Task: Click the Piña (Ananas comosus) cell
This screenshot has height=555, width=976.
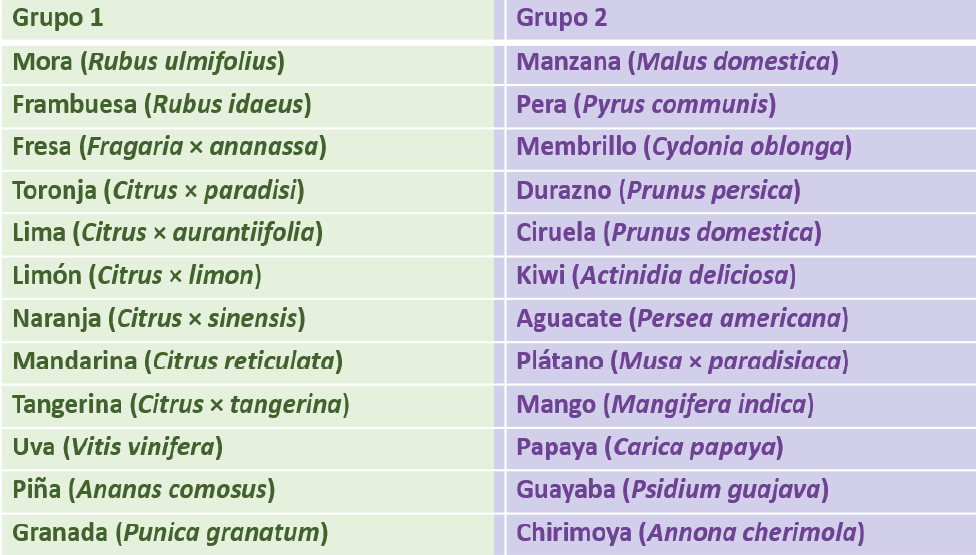Action: click(x=248, y=492)
